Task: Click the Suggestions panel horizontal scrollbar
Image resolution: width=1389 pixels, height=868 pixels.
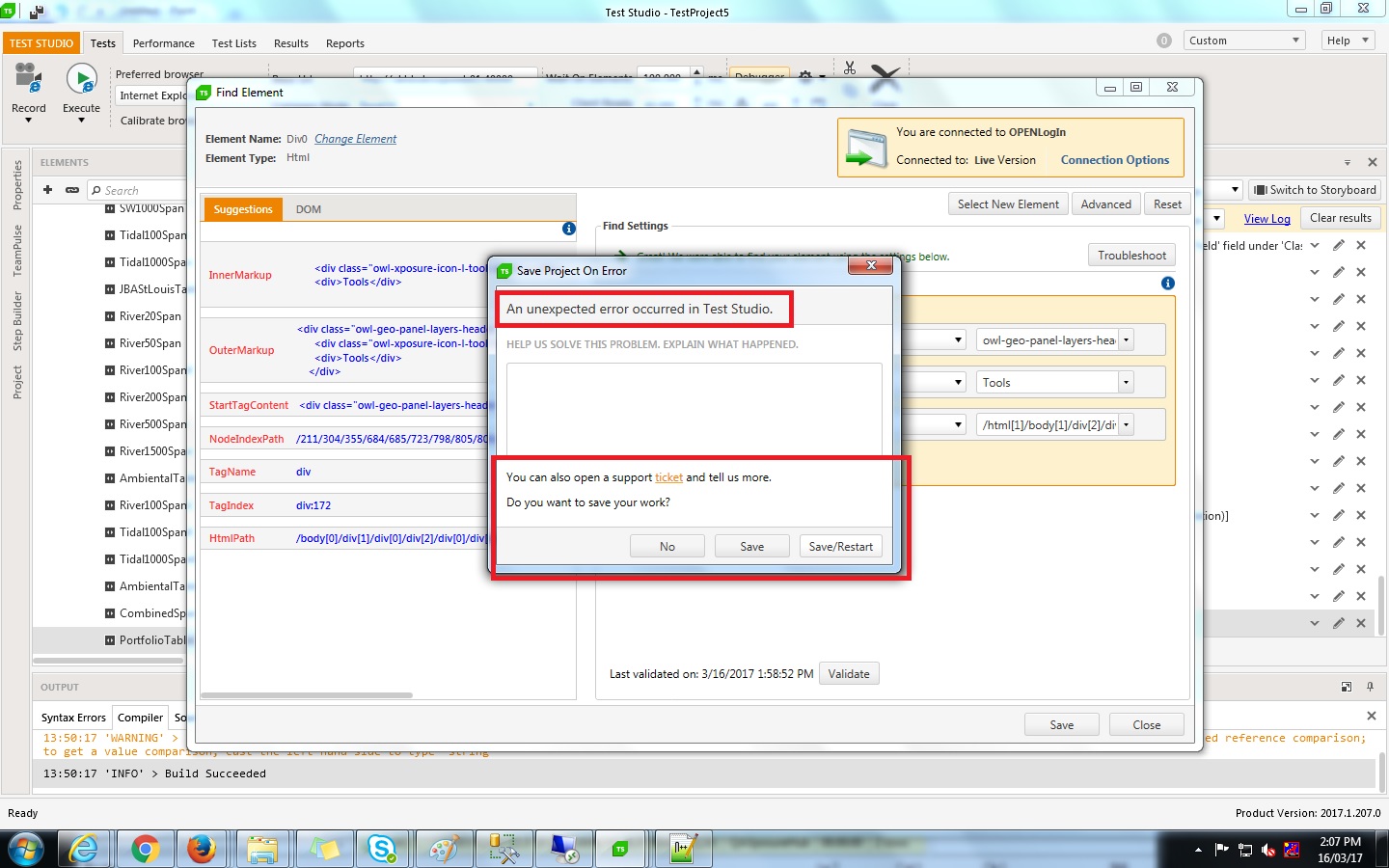Action: coord(307,694)
